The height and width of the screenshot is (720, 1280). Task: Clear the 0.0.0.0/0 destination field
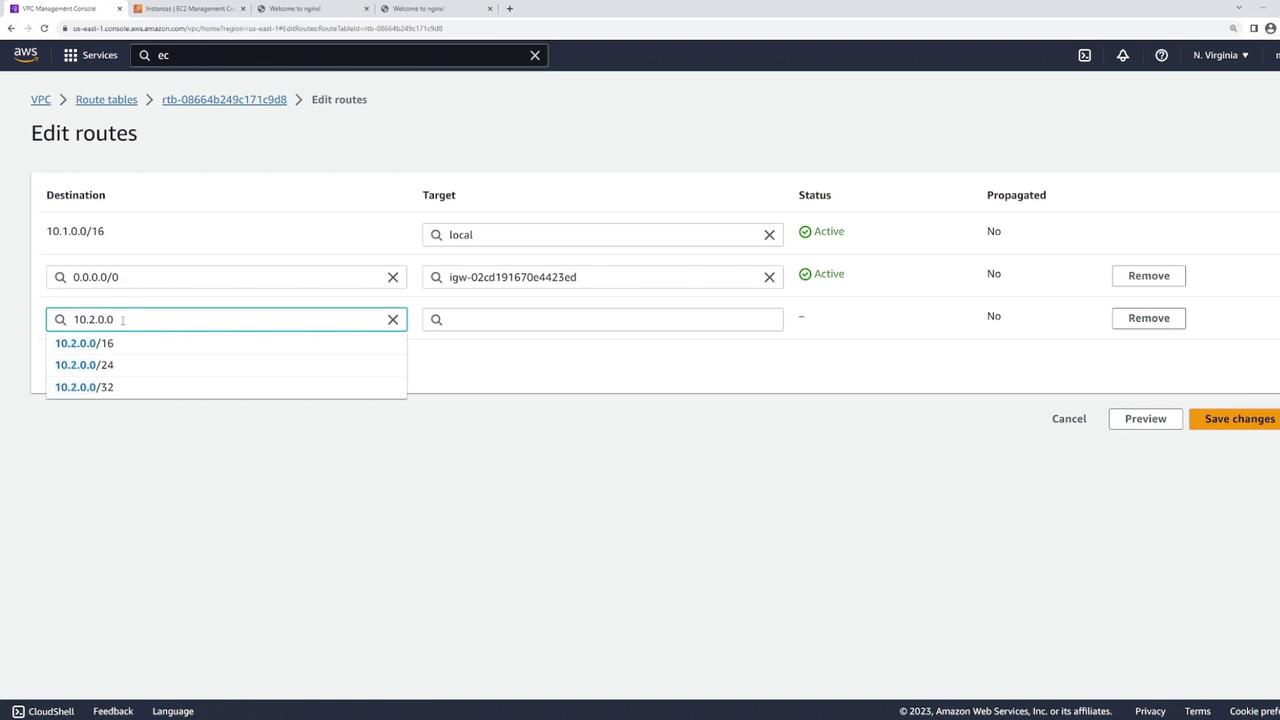coord(393,277)
